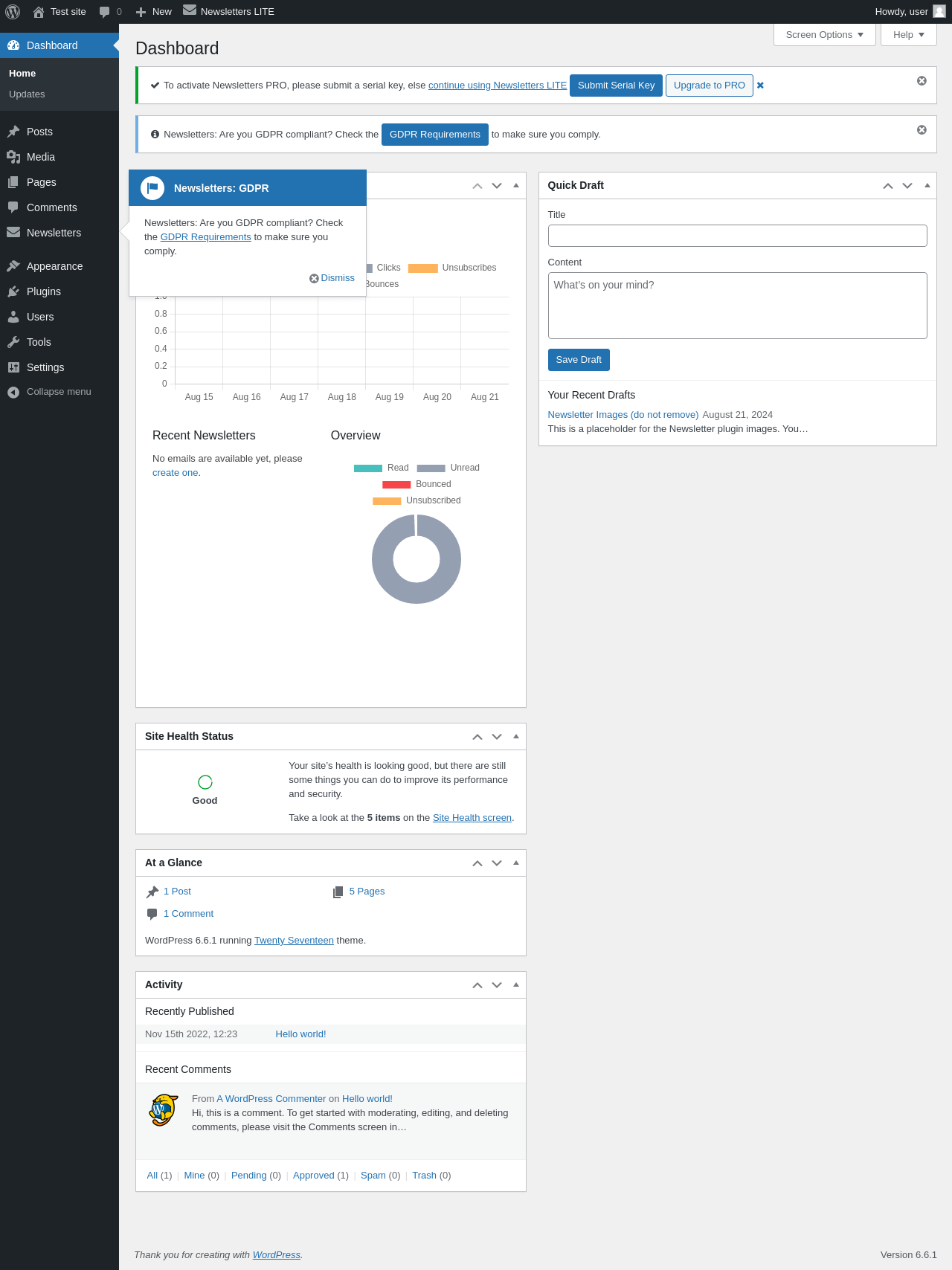The width and height of the screenshot is (952, 1270).
Task: Open the Newsletters menu in sidebar
Action: point(54,233)
